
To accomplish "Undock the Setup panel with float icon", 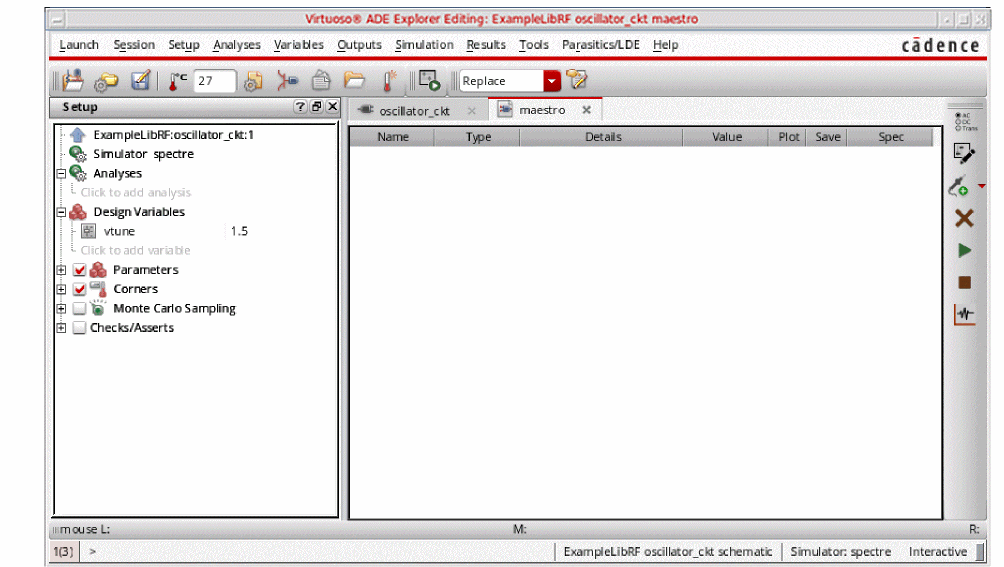I will click(x=316, y=107).
